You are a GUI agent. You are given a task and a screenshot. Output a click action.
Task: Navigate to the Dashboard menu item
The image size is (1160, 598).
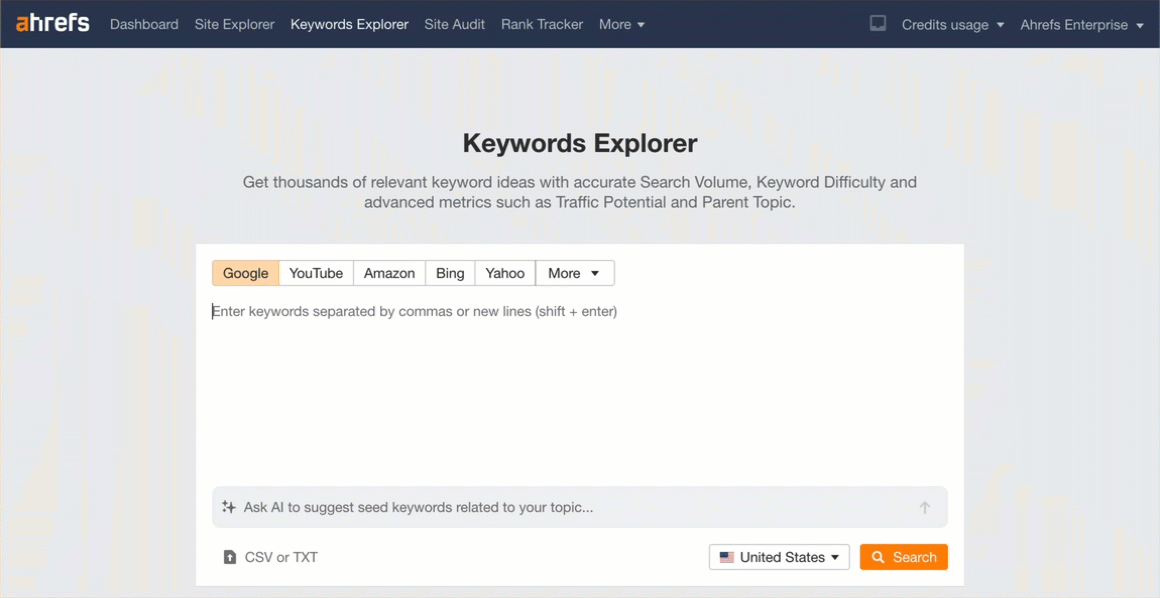[x=144, y=24]
